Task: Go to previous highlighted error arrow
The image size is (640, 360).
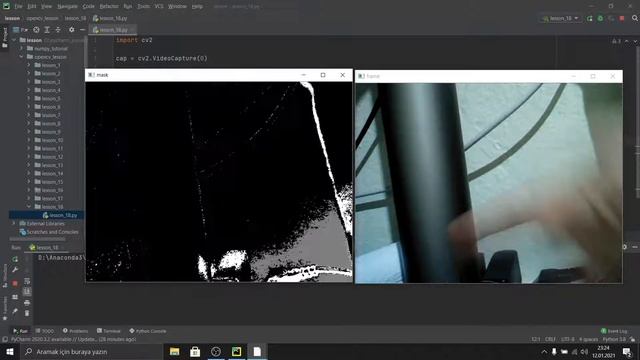Action: pos(627,41)
